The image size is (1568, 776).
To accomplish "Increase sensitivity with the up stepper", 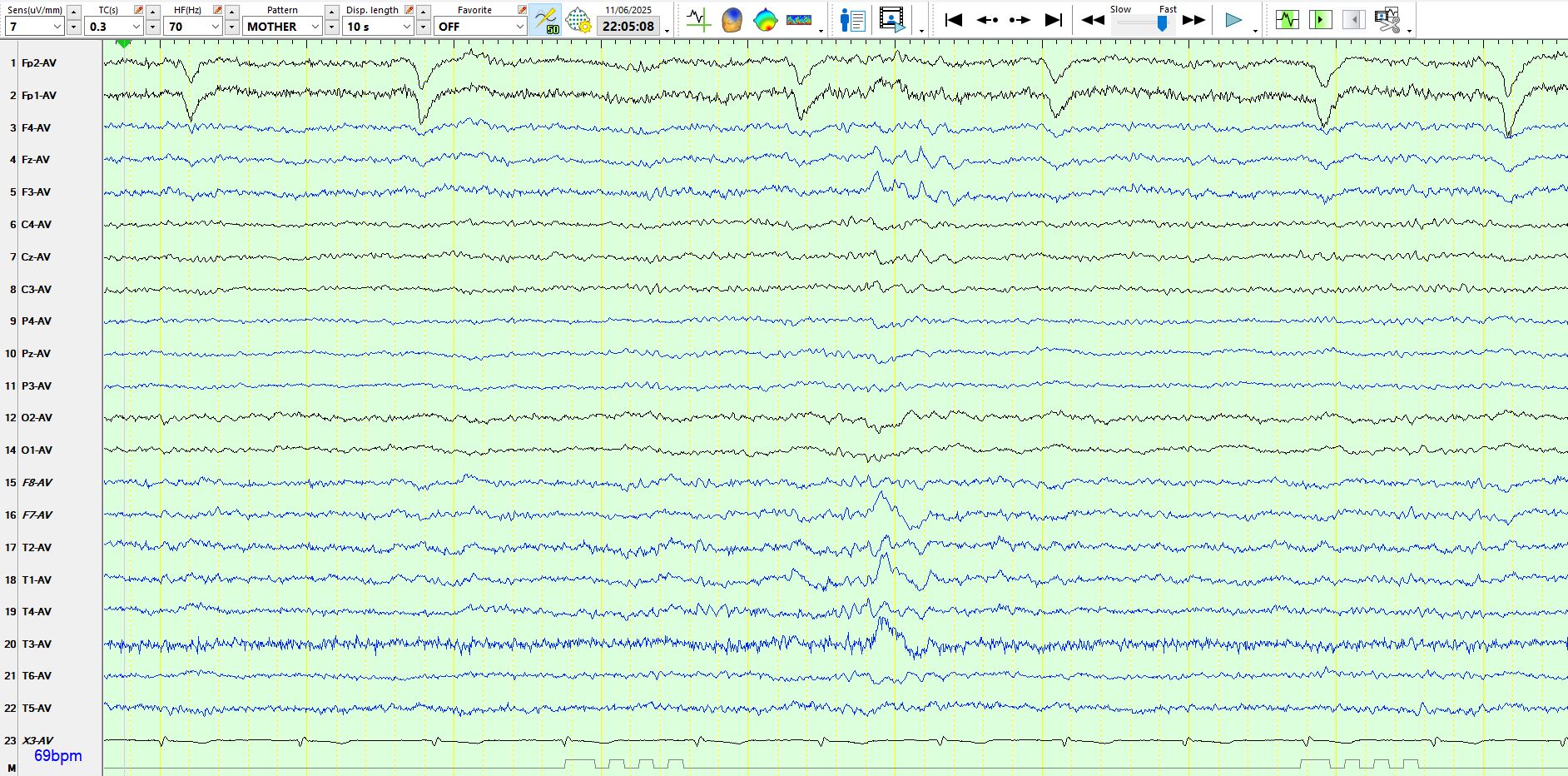I will (74, 12).
